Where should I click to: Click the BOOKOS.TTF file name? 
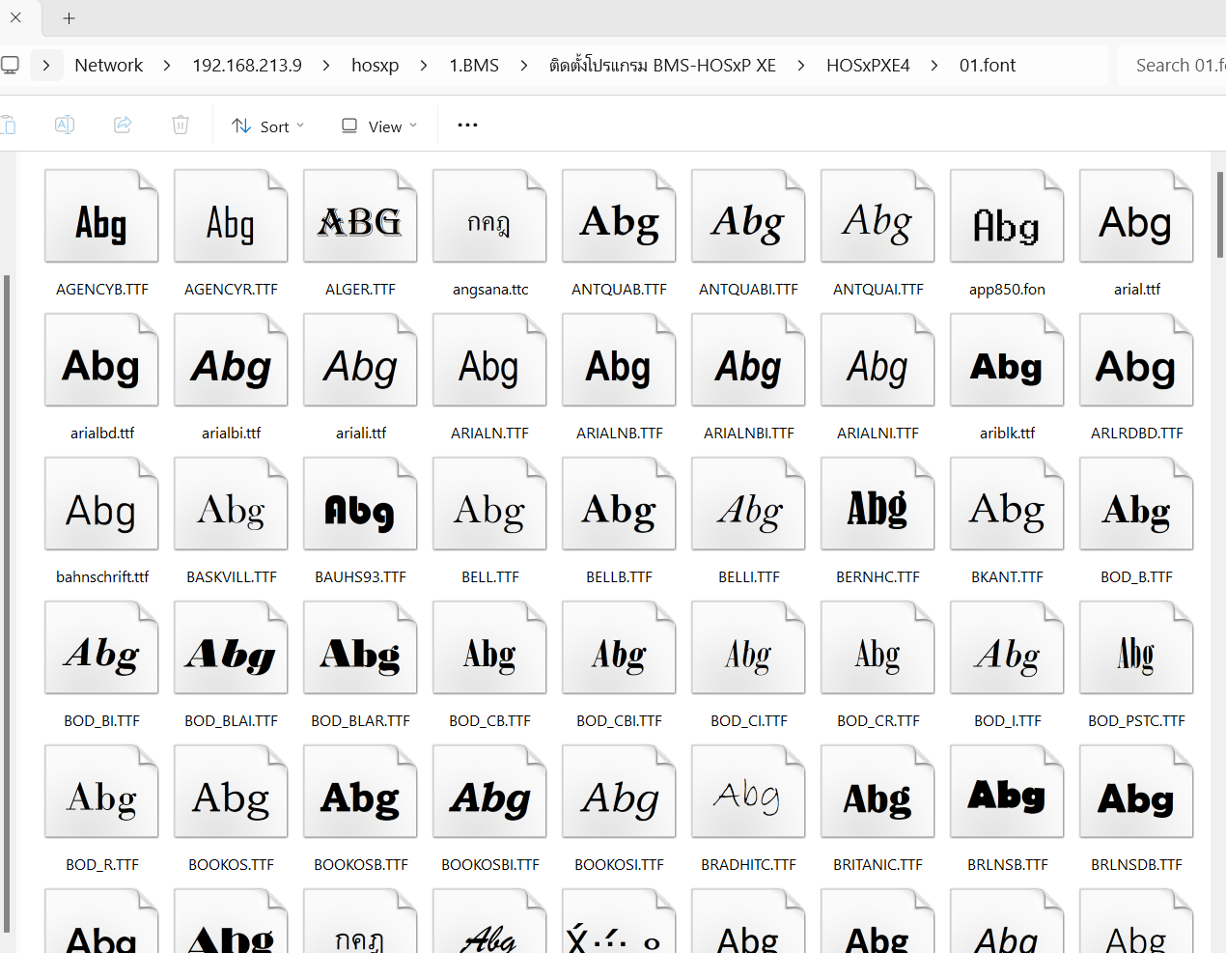(231, 864)
